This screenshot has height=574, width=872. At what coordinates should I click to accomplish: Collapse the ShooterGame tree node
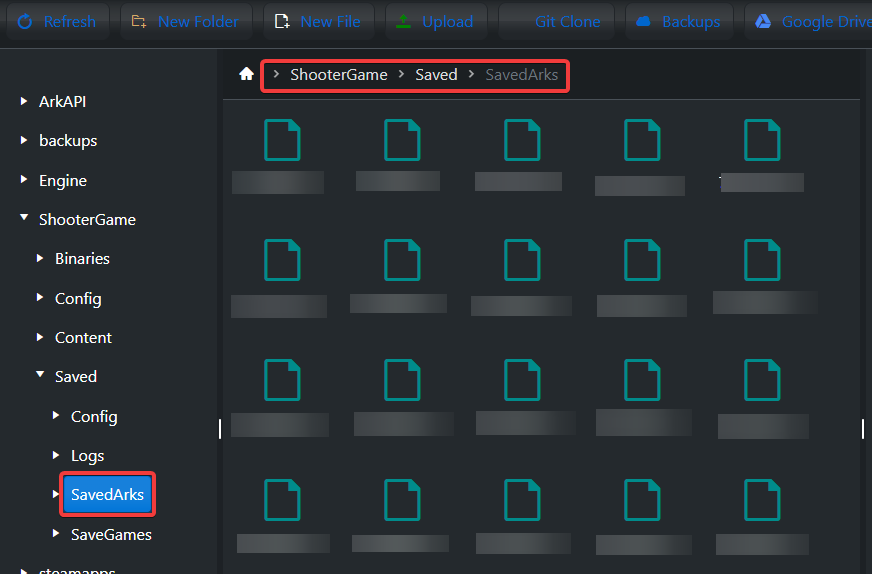point(24,219)
